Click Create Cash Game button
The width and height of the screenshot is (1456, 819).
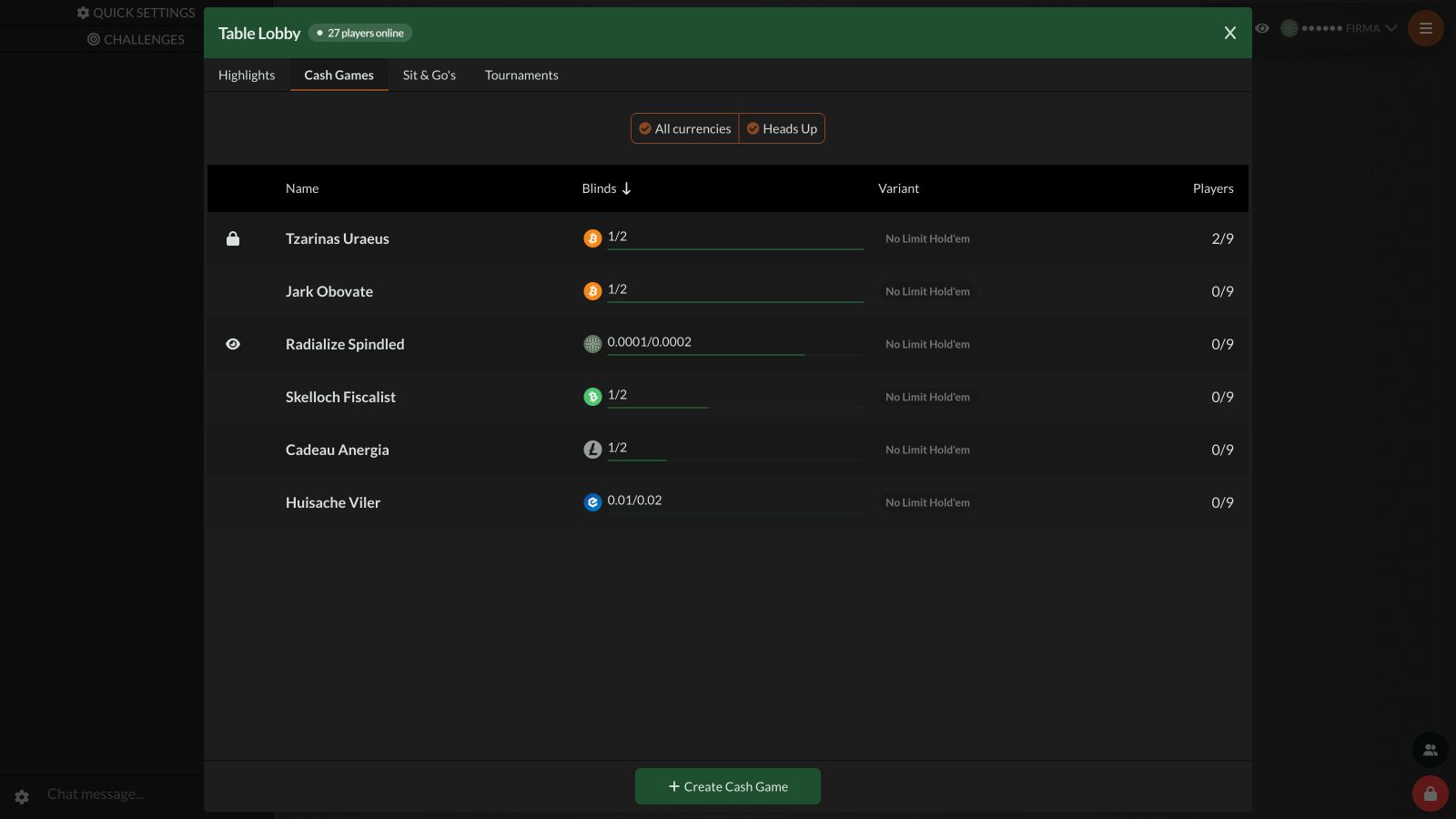coord(728,786)
